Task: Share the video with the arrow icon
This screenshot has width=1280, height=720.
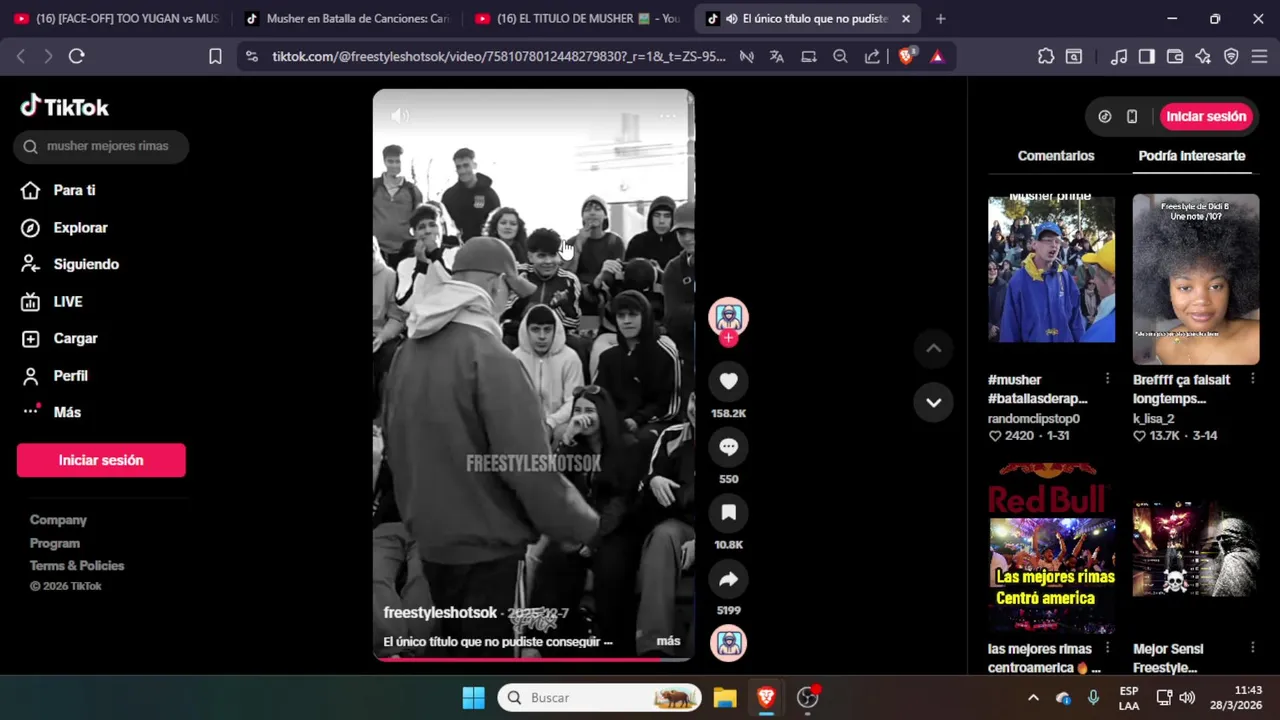Action: coord(728,579)
